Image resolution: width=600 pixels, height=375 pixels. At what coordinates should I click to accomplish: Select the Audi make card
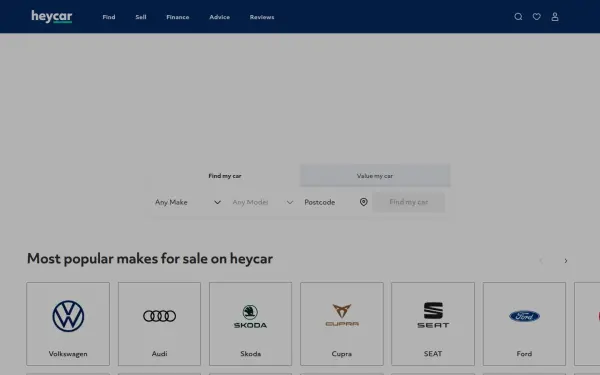tap(159, 324)
